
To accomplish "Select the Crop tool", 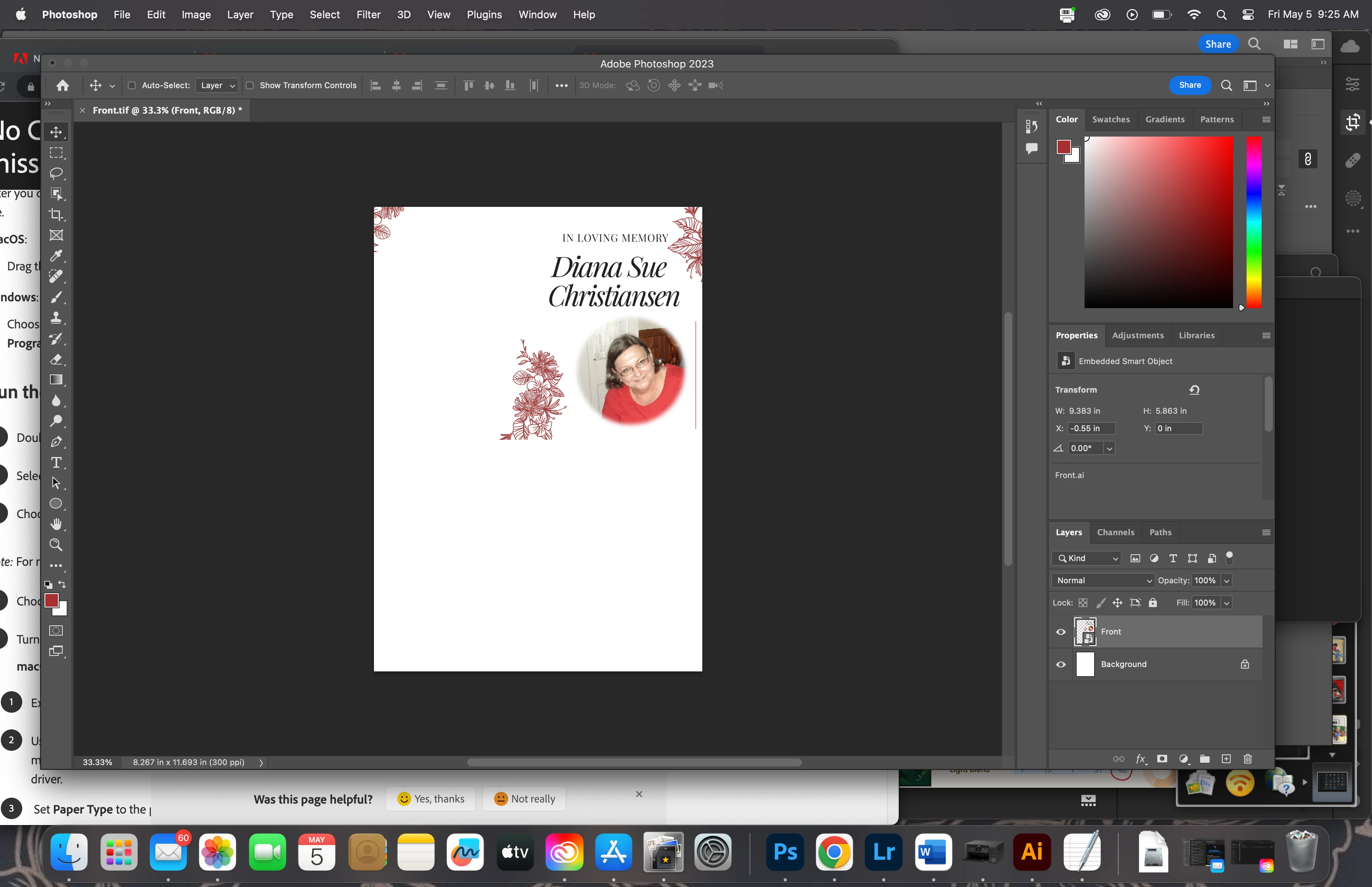I will click(x=56, y=214).
